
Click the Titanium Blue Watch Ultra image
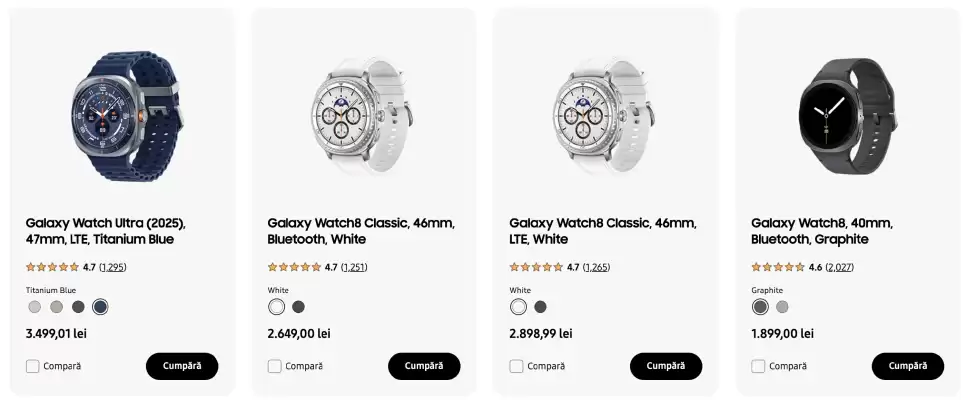point(122,107)
